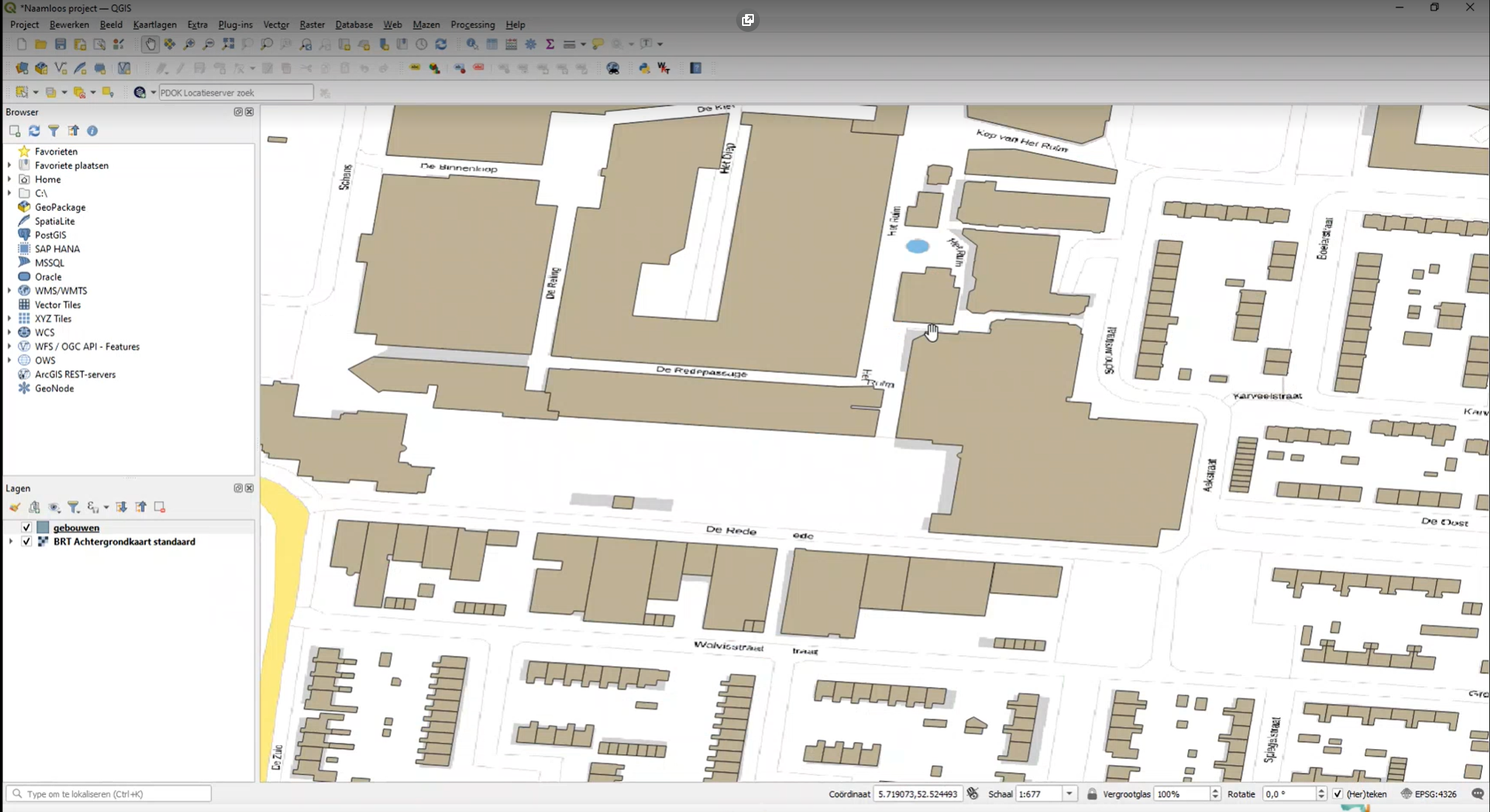1490x812 pixels.
Task: Open the Project menu
Action: tap(24, 24)
